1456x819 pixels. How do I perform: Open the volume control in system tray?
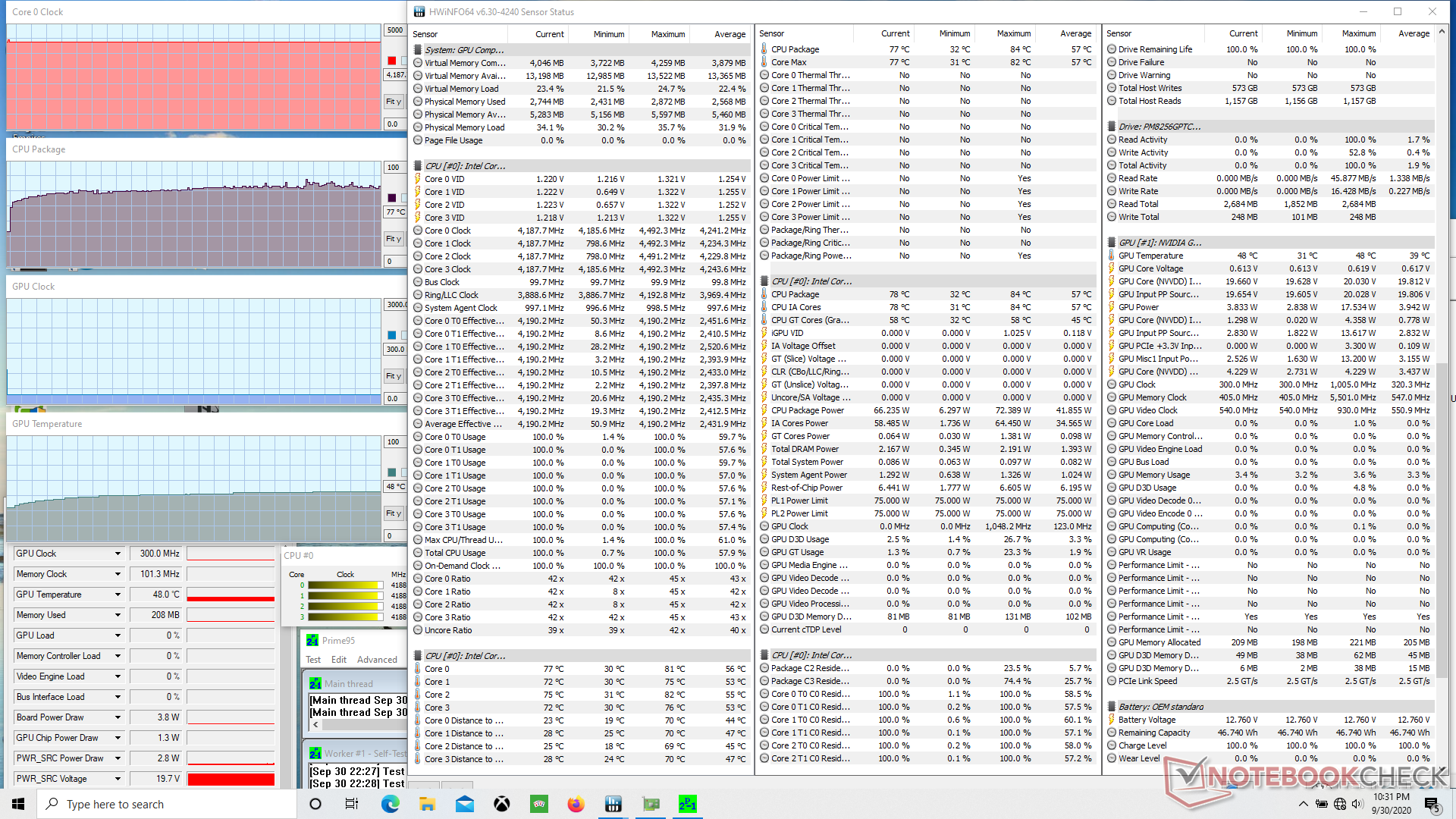pos(1357,804)
